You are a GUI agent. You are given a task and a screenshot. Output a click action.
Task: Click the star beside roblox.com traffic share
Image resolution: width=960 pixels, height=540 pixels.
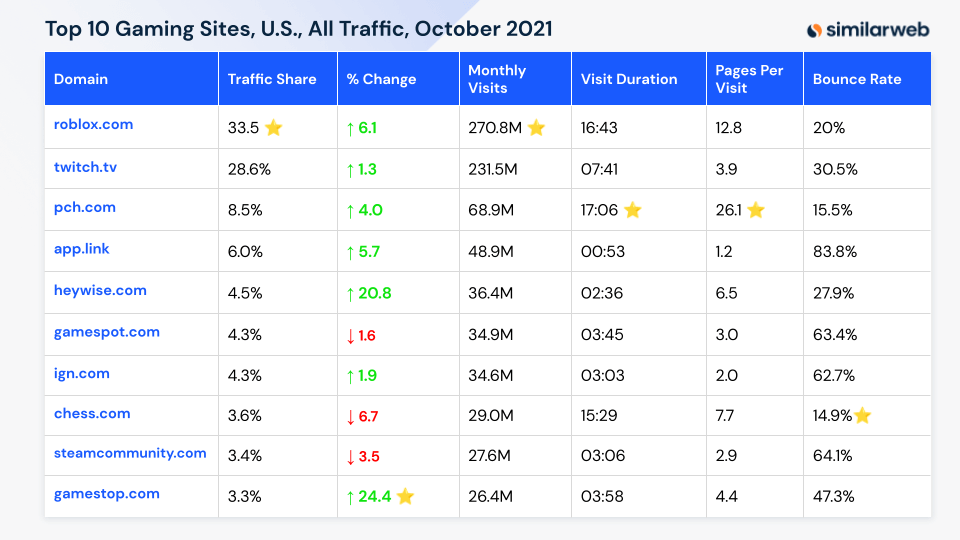pyautogui.click(x=273, y=128)
